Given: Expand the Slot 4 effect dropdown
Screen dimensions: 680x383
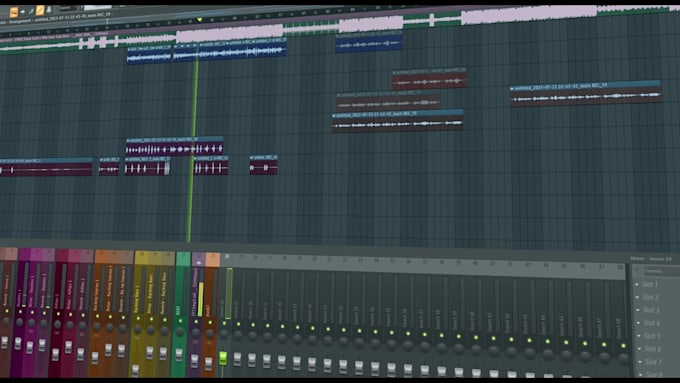Looking at the screenshot, I should 638,323.
